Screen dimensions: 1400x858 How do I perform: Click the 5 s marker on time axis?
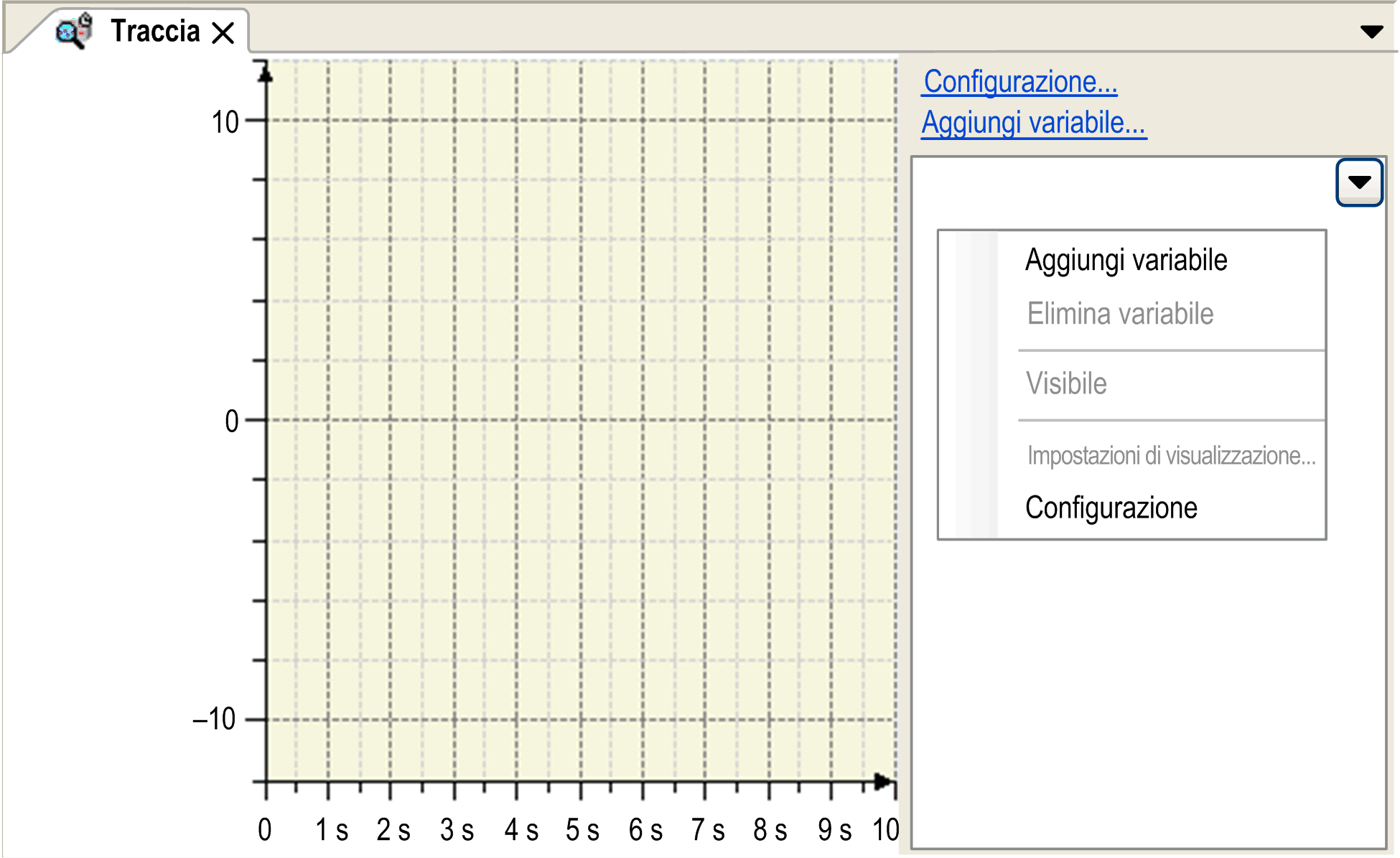tap(582, 830)
